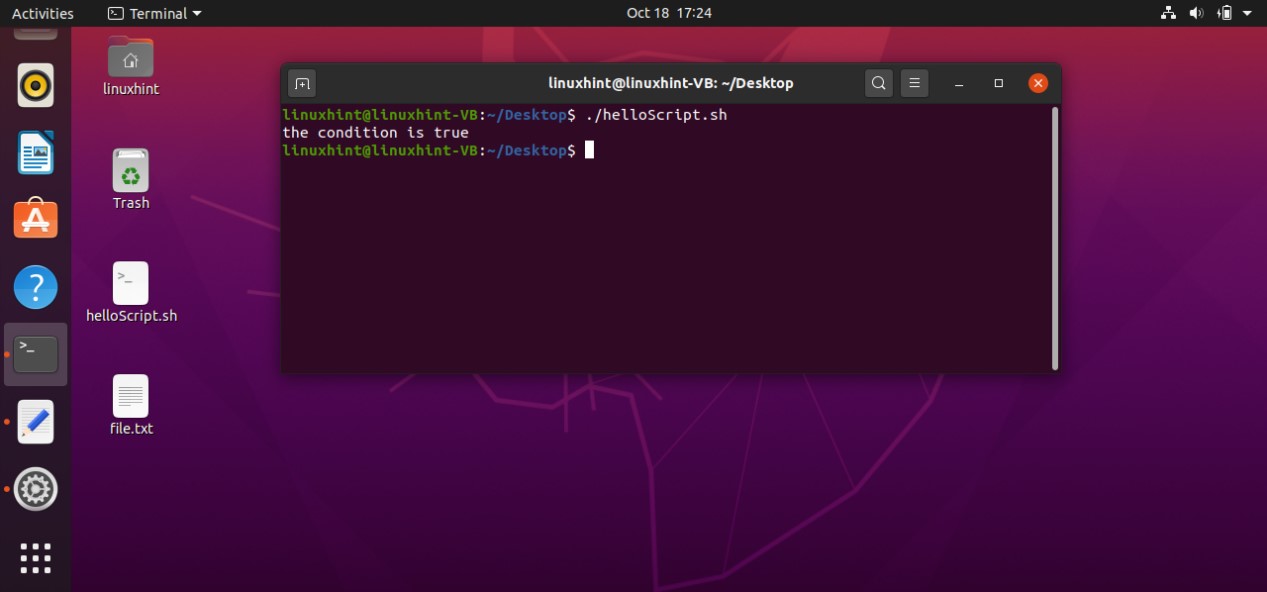Click the Terminal icon in dock
Screen dimensions: 1267x592
click(36, 354)
